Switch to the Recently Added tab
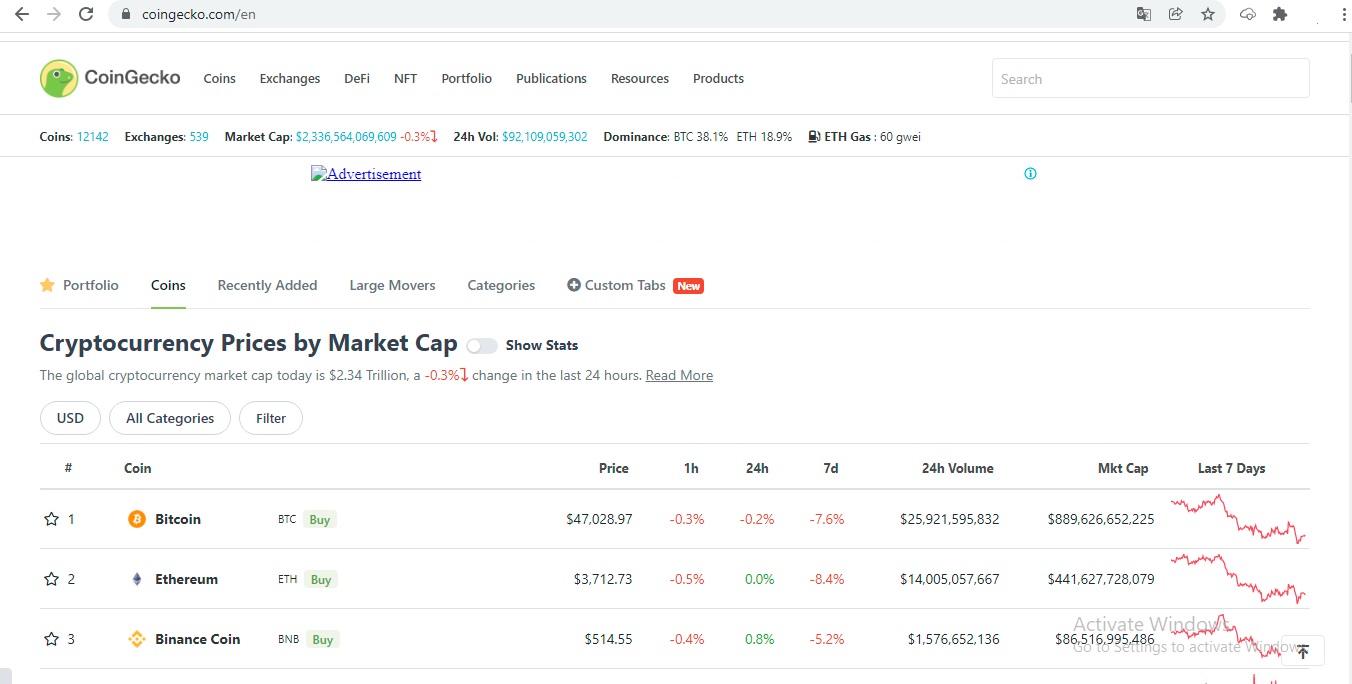The width and height of the screenshot is (1352, 684). [x=267, y=285]
